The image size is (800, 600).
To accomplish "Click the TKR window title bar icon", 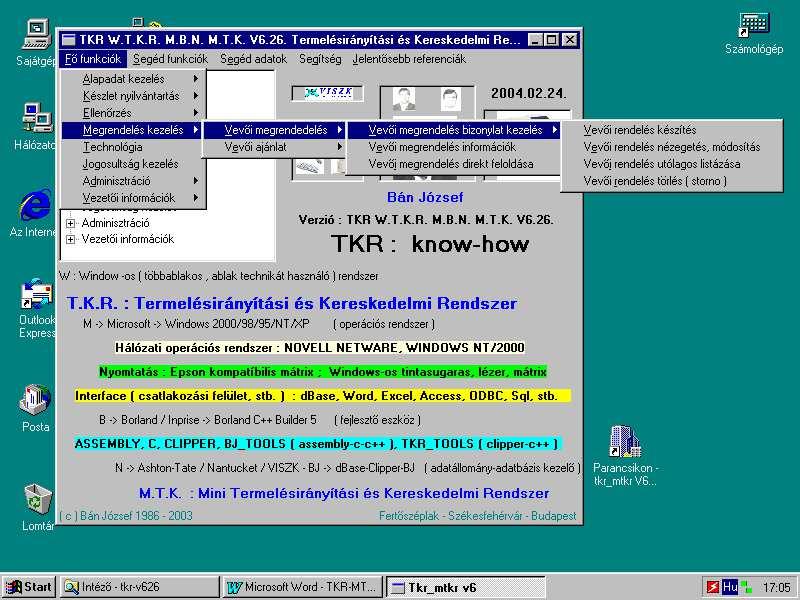I will coord(68,40).
